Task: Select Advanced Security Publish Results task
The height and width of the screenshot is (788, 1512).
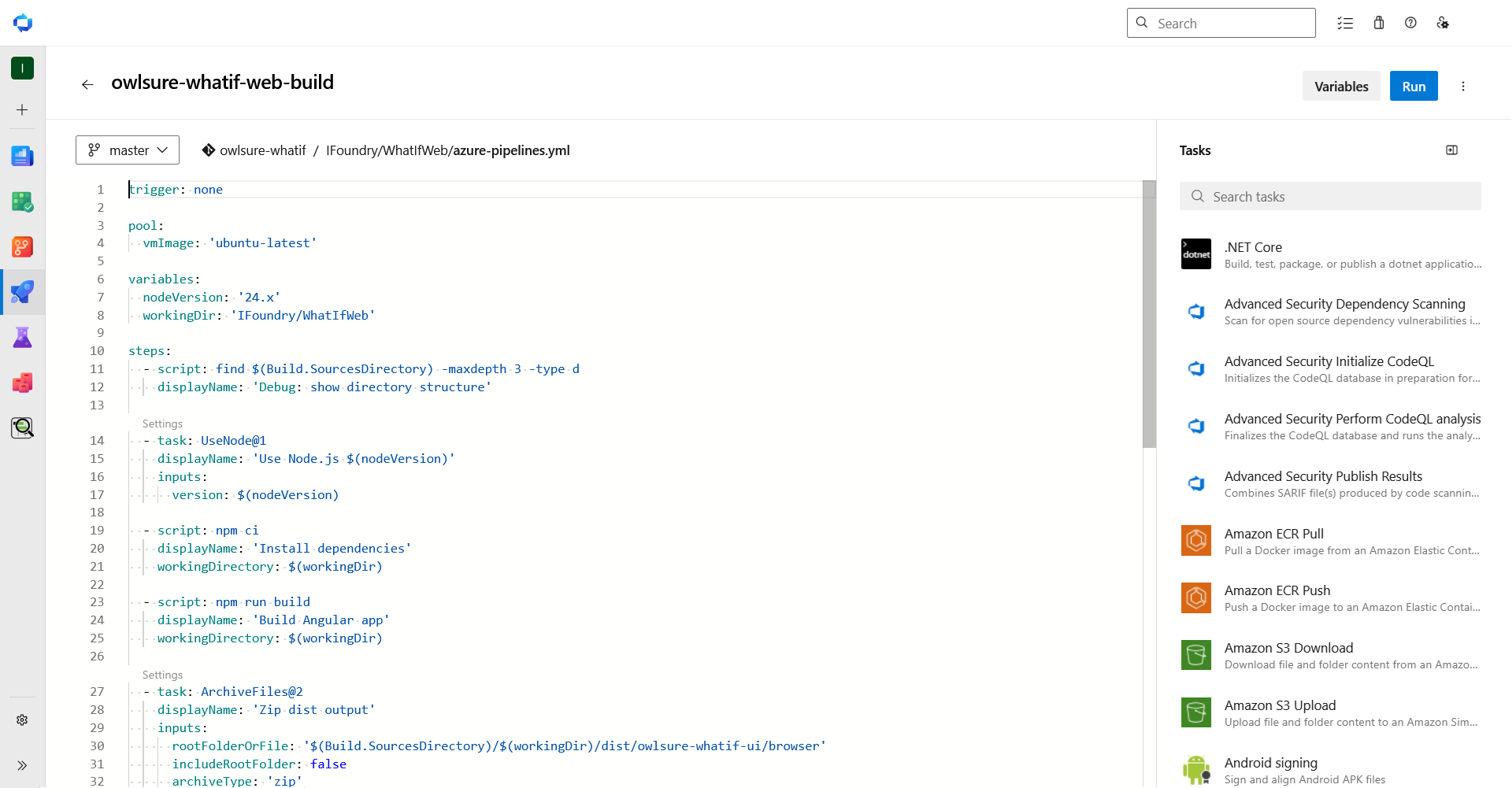Action: coord(1331,484)
